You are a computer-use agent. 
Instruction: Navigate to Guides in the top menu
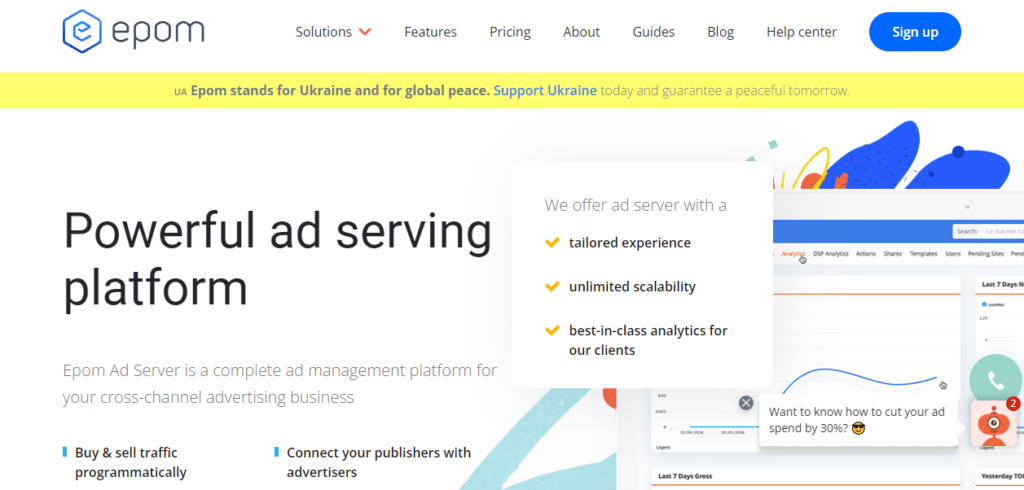pyautogui.click(x=653, y=32)
